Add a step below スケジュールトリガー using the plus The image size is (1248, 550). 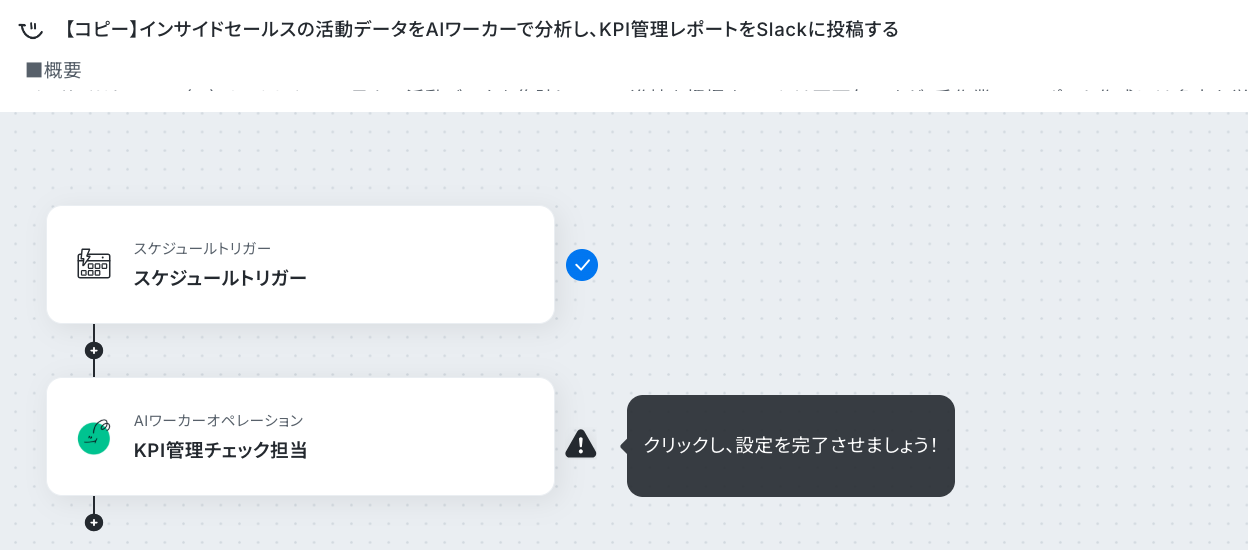pos(94,351)
